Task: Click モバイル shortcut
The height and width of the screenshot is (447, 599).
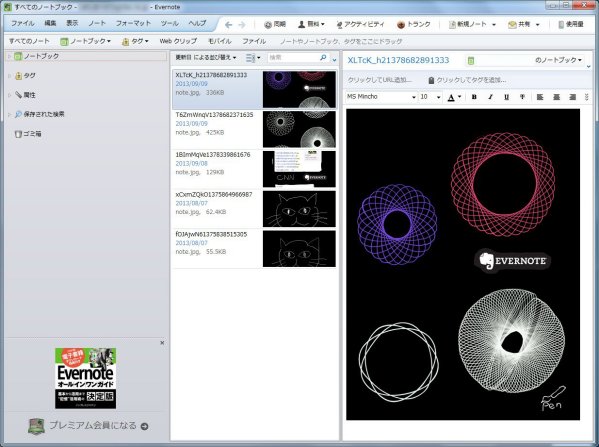Action: pyautogui.click(x=220, y=41)
